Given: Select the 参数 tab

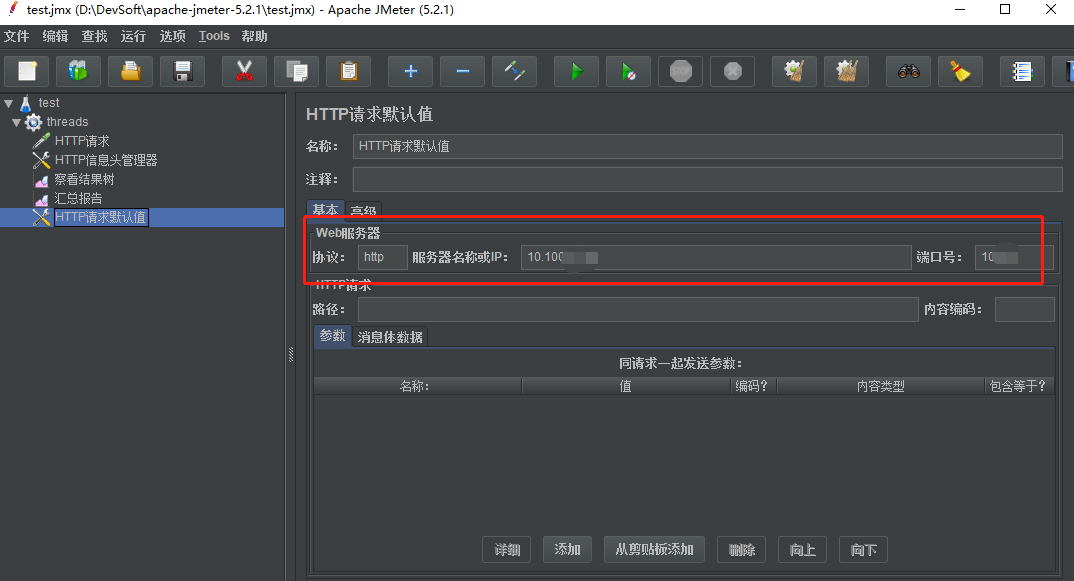Looking at the screenshot, I should (x=332, y=336).
